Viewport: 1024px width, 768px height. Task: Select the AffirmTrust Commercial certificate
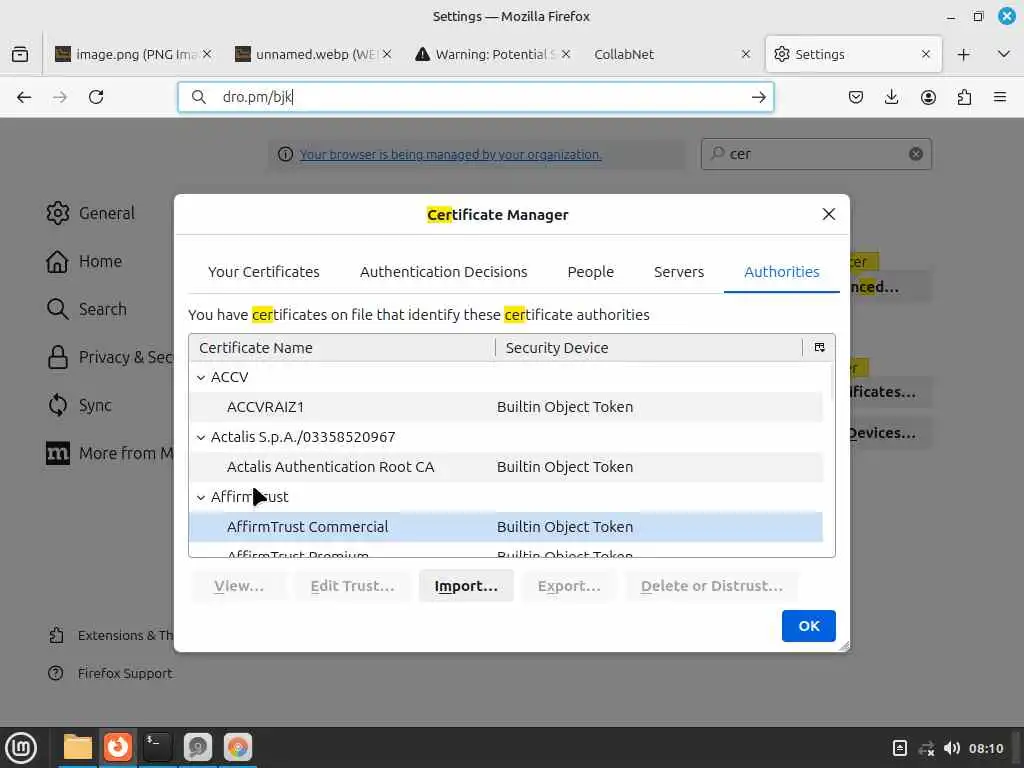pyautogui.click(x=505, y=527)
